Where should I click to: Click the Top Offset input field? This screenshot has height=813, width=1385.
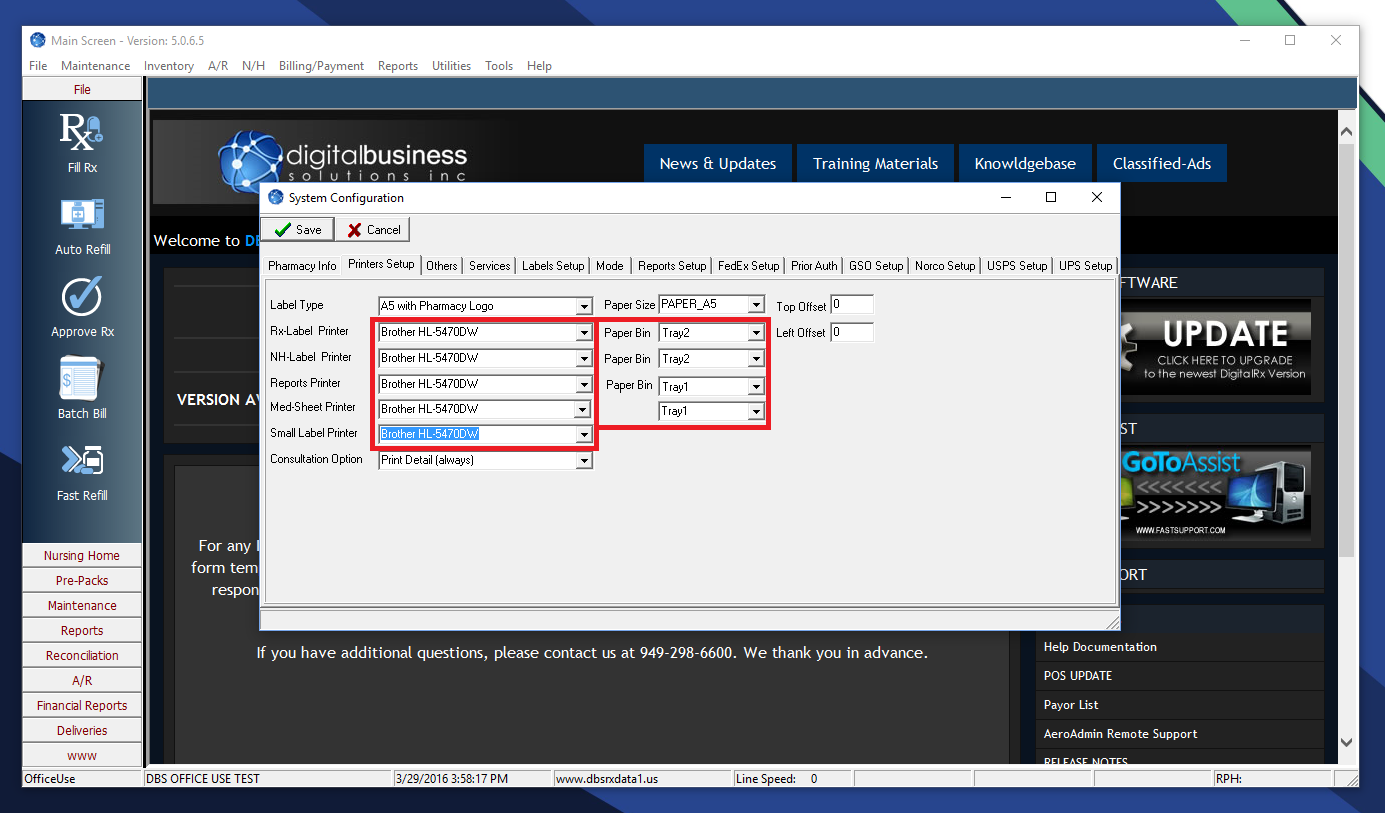coord(852,305)
